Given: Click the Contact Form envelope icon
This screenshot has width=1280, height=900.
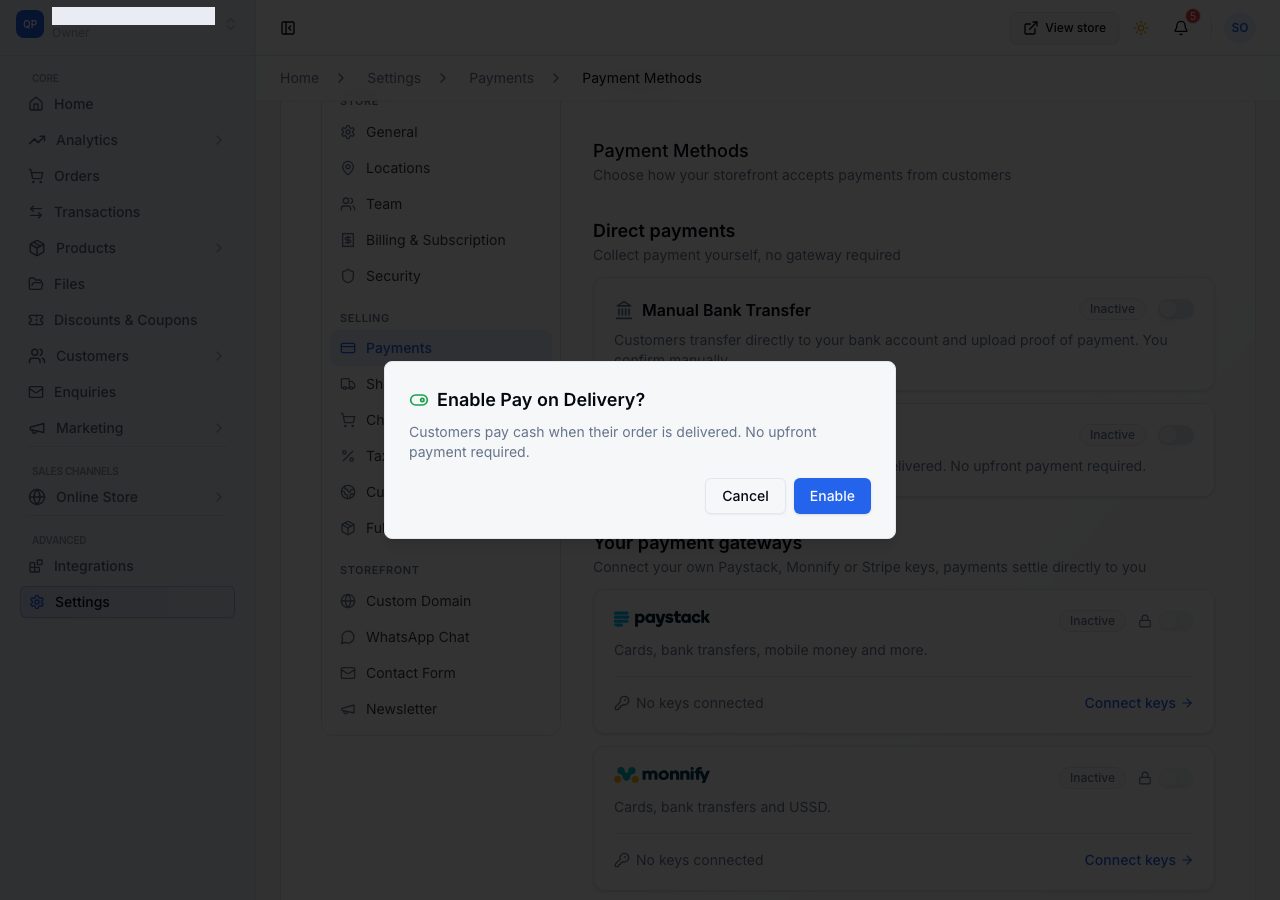Looking at the screenshot, I should click(x=348, y=673).
